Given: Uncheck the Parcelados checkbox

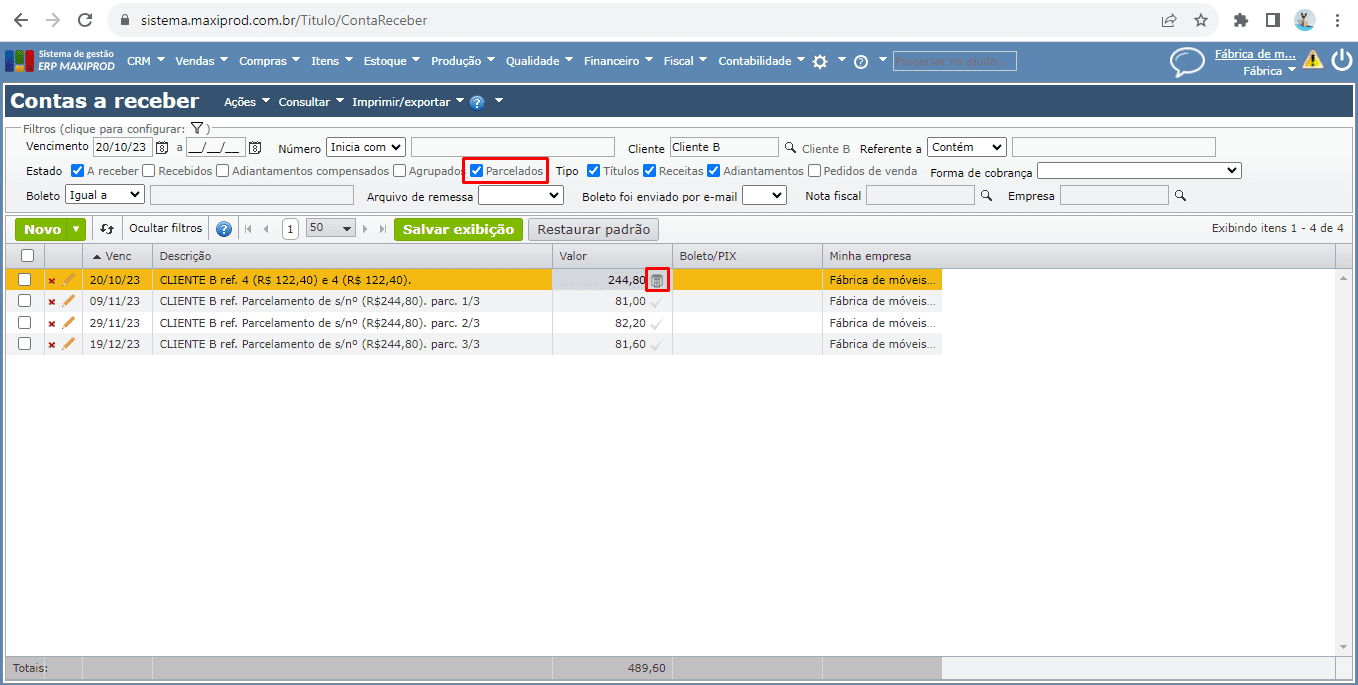Looking at the screenshot, I should pyautogui.click(x=477, y=171).
